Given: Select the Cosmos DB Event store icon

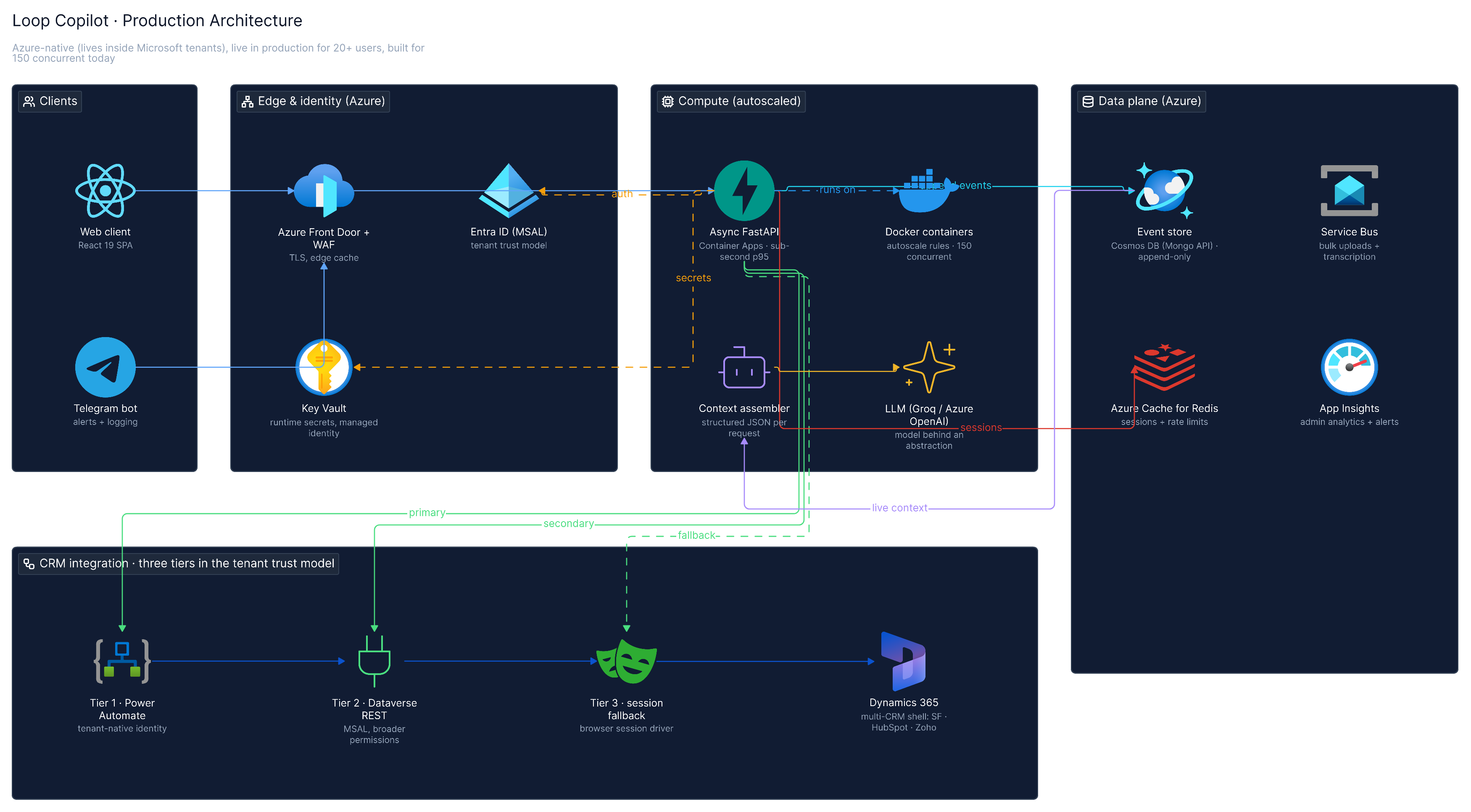Looking at the screenshot, I should pos(1164,191).
